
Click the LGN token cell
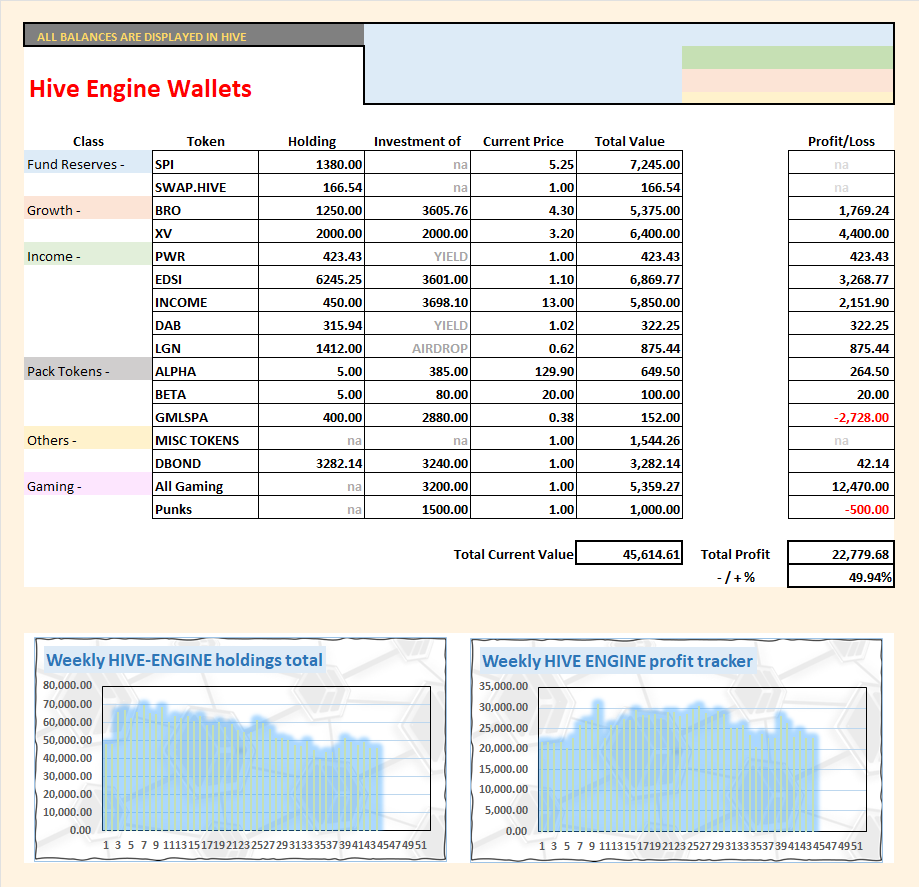pyautogui.click(x=205, y=346)
